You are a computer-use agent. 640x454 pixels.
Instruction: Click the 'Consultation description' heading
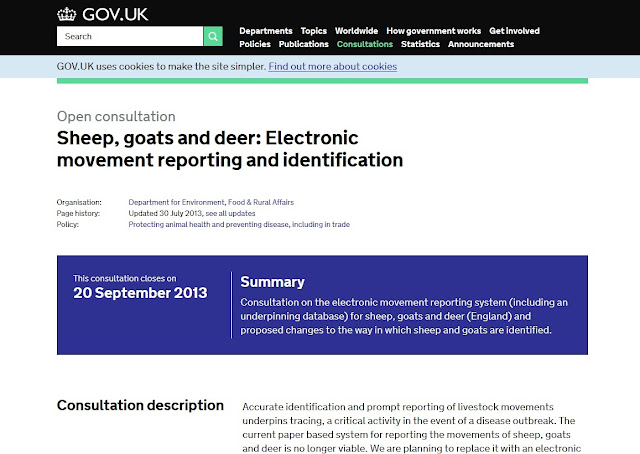tap(140, 405)
